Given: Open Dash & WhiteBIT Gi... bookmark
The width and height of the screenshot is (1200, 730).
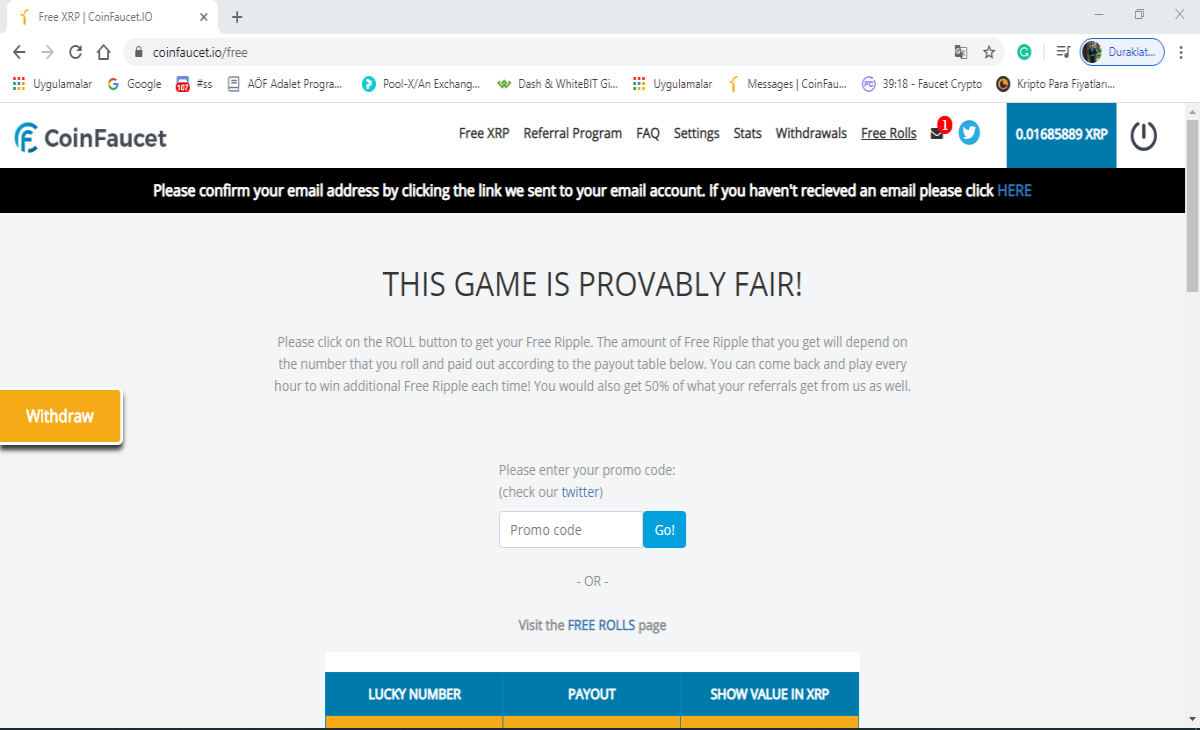Looking at the screenshot, I should 558,84.
